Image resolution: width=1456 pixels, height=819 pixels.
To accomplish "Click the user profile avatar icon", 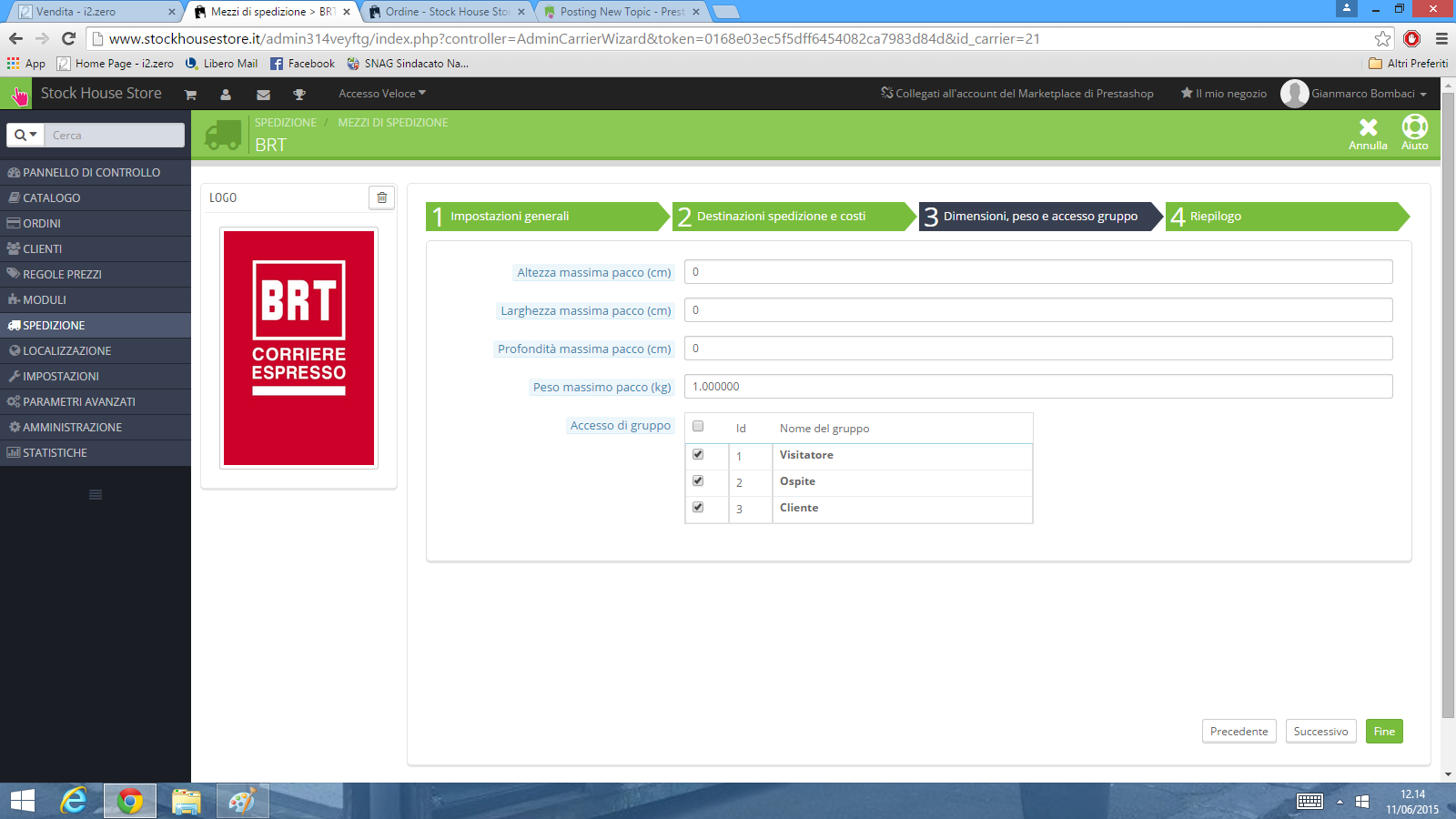I will [x=1294, y=94].
